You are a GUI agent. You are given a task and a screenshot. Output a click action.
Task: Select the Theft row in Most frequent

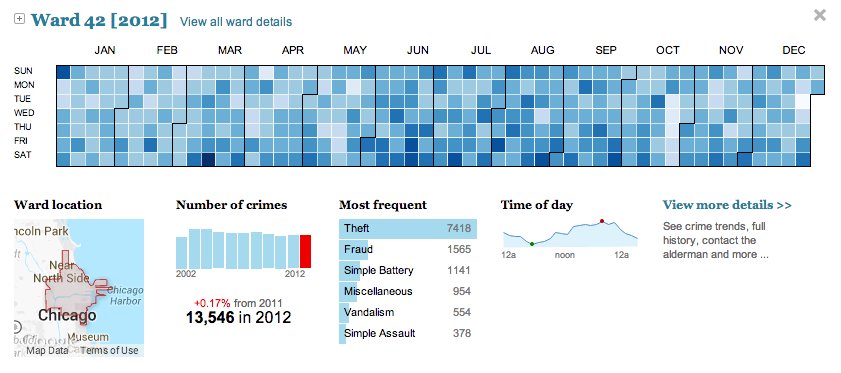click(408, 229)
